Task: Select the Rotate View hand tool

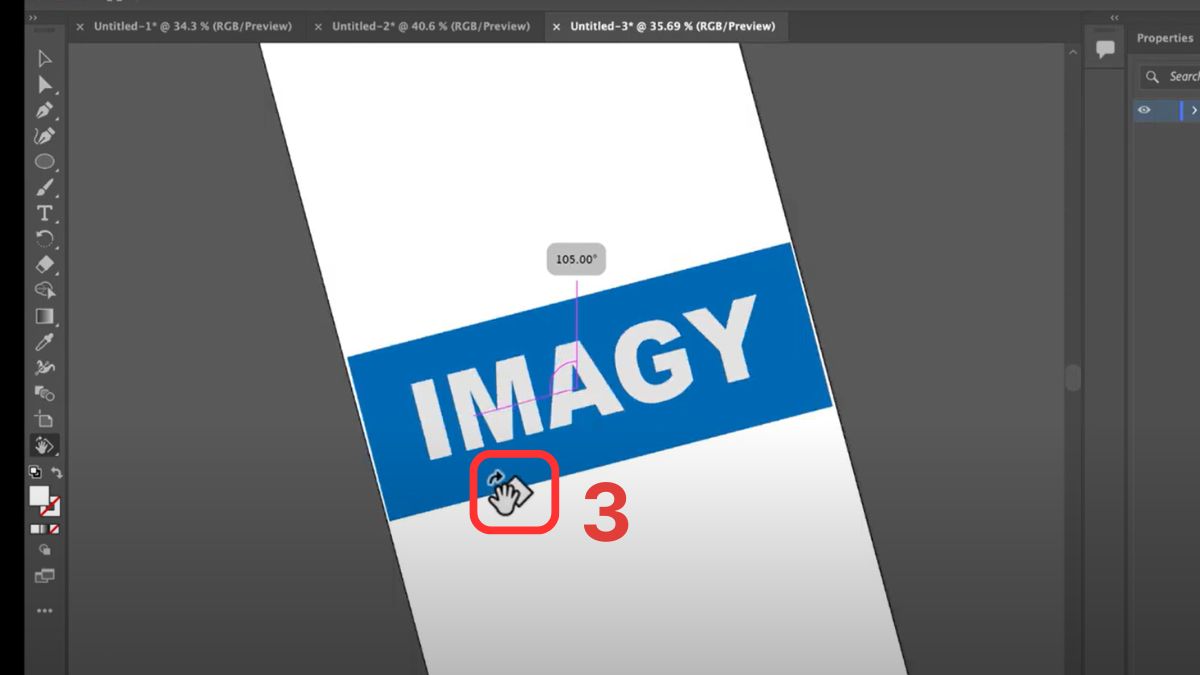Action: tap(44, 445)
